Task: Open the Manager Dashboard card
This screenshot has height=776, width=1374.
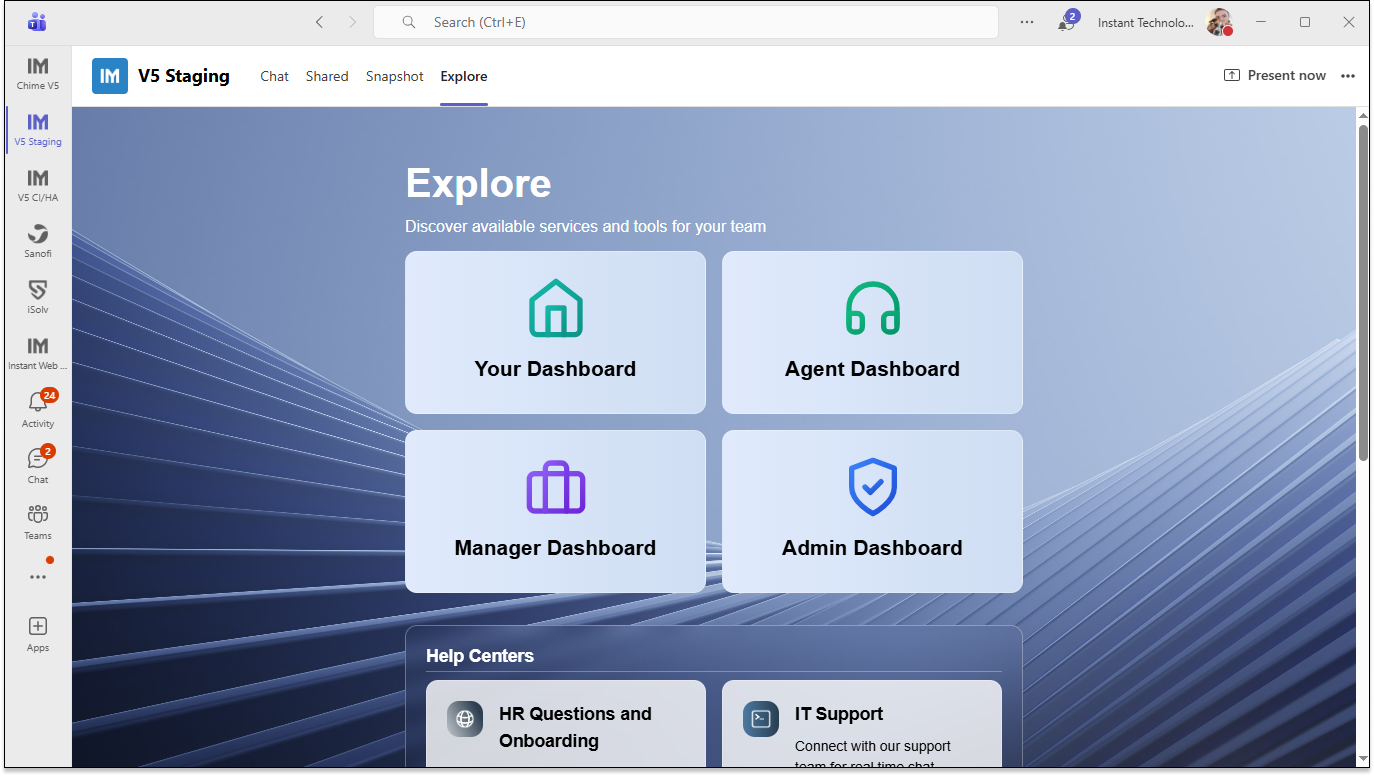Action: coord(555,511)
